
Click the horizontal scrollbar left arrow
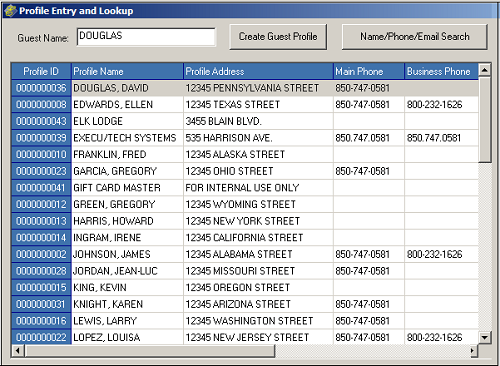(18, 351)
